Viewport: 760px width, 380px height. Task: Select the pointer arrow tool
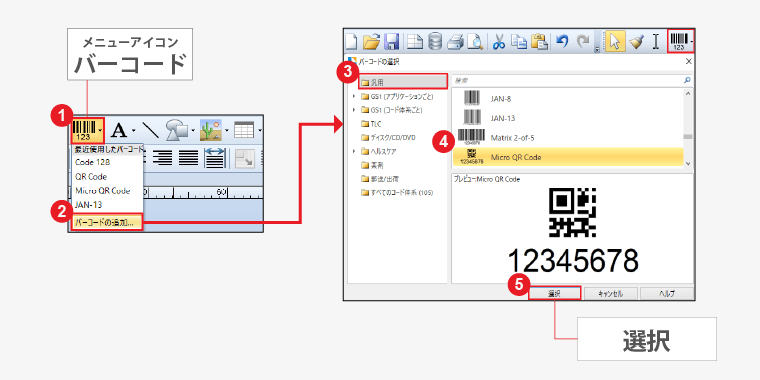615,42
